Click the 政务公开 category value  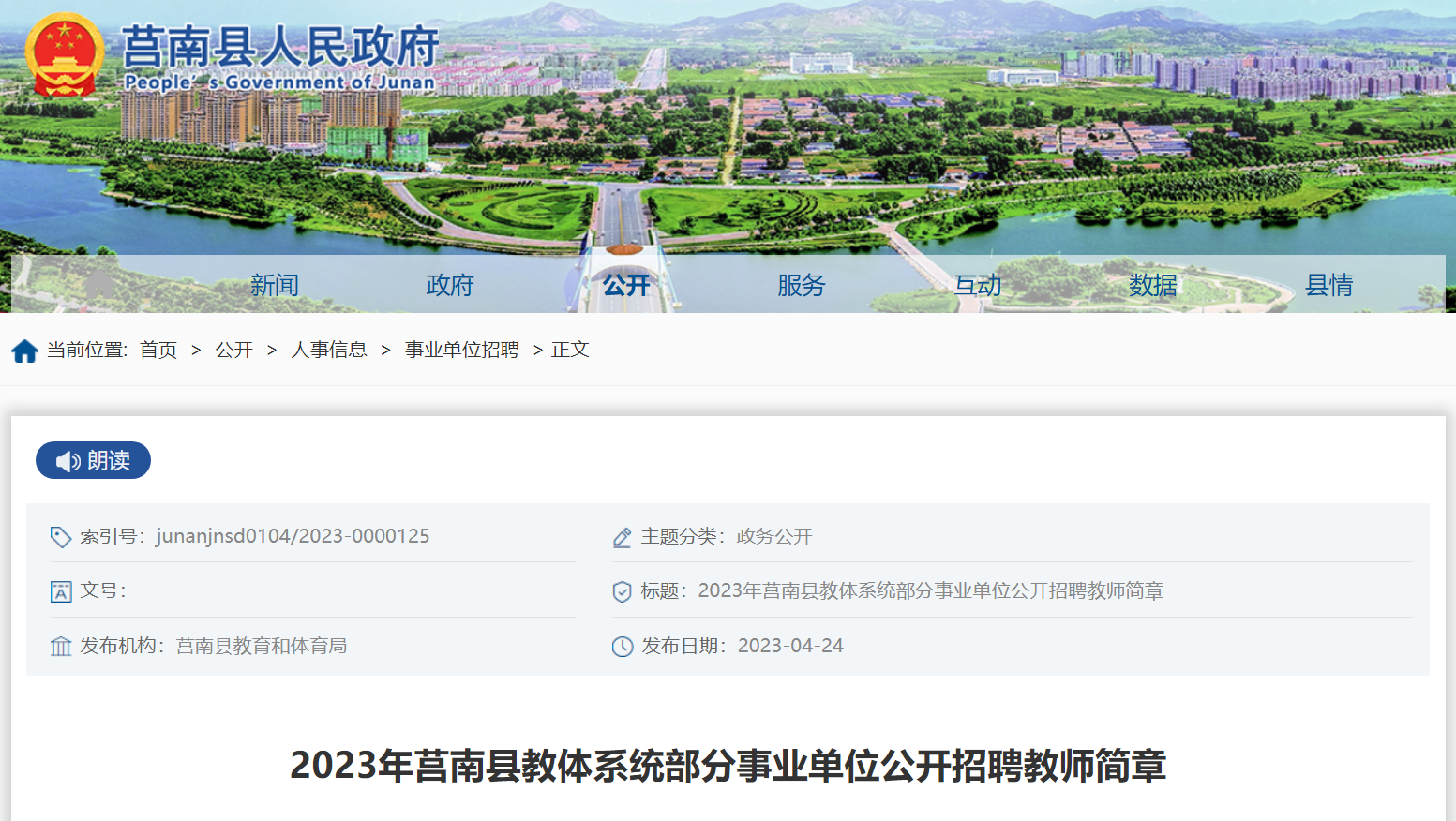[774, 536]
